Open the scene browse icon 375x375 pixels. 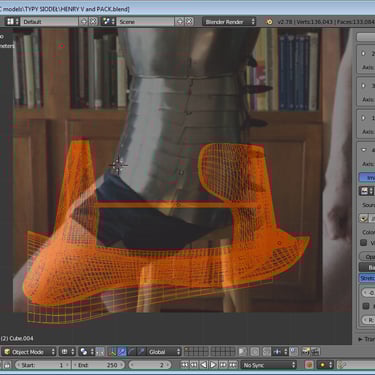tap(108, 22)
